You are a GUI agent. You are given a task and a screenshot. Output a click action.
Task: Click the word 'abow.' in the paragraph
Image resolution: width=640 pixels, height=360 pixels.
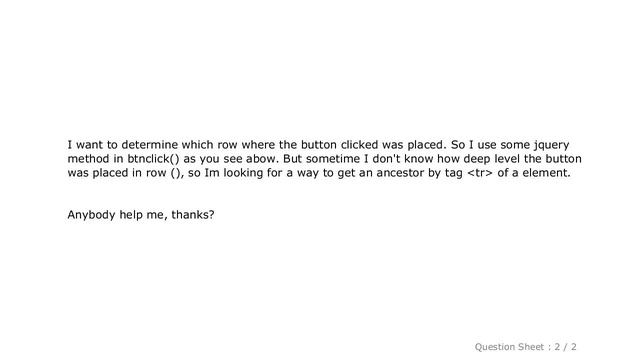click(x=262, y=159)
